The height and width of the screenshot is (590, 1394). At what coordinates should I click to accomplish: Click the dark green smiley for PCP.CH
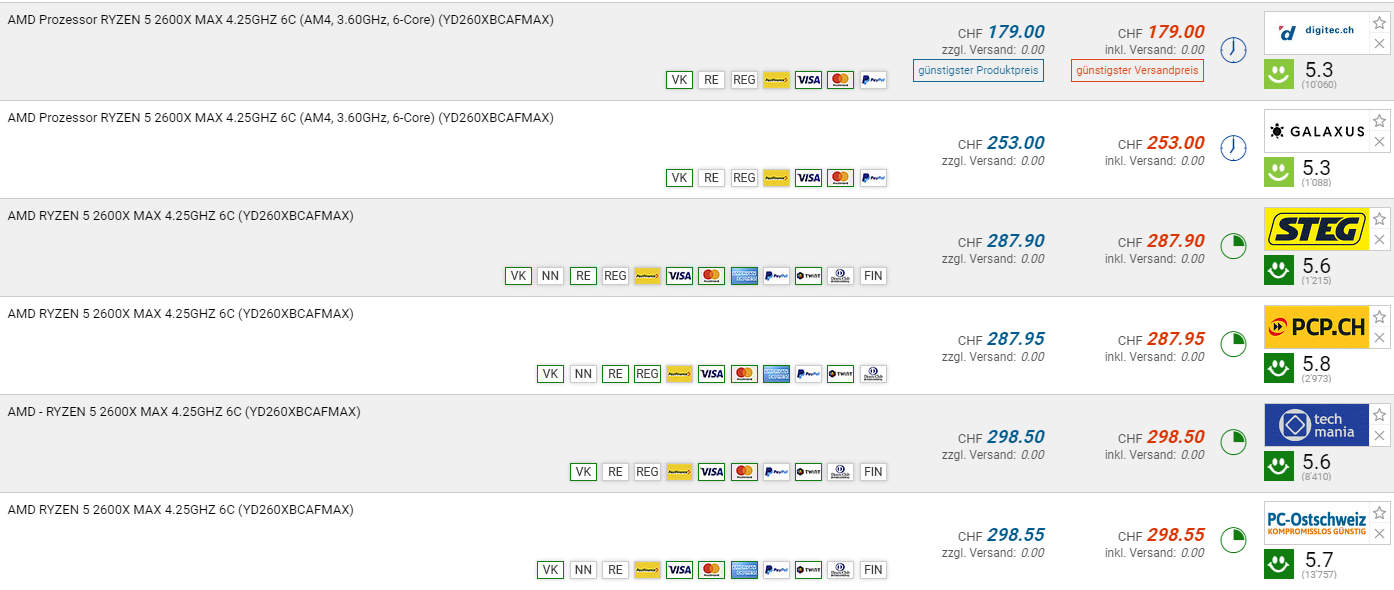1279,367
